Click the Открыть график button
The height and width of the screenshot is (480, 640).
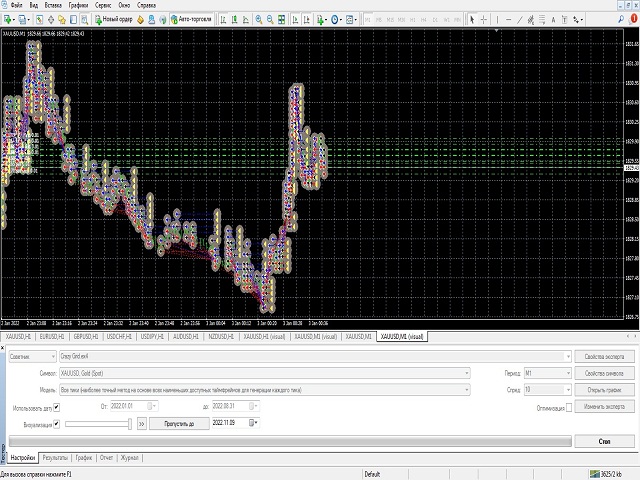point(604,390)
